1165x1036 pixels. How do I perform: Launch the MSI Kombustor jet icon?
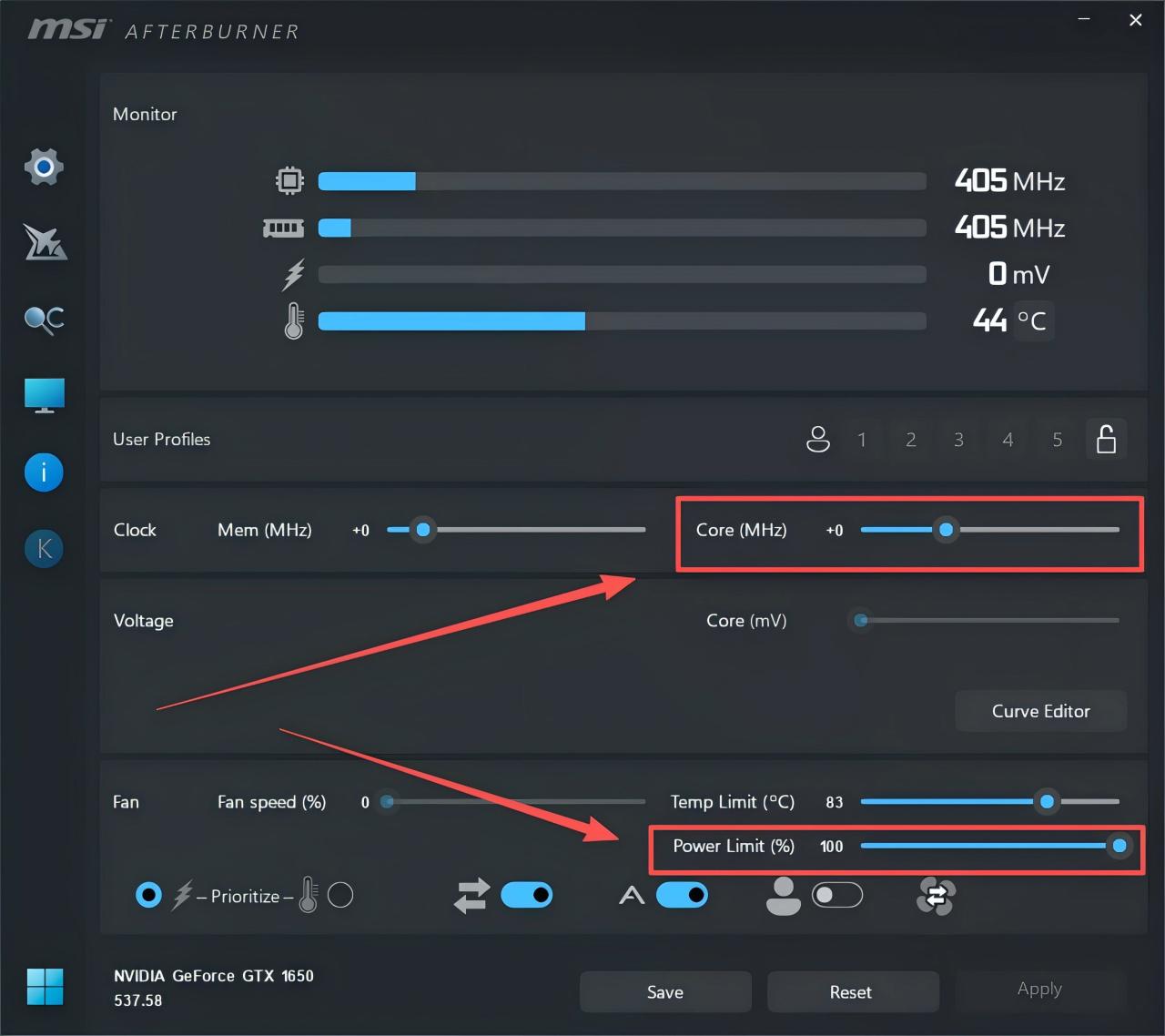point(45,242)
